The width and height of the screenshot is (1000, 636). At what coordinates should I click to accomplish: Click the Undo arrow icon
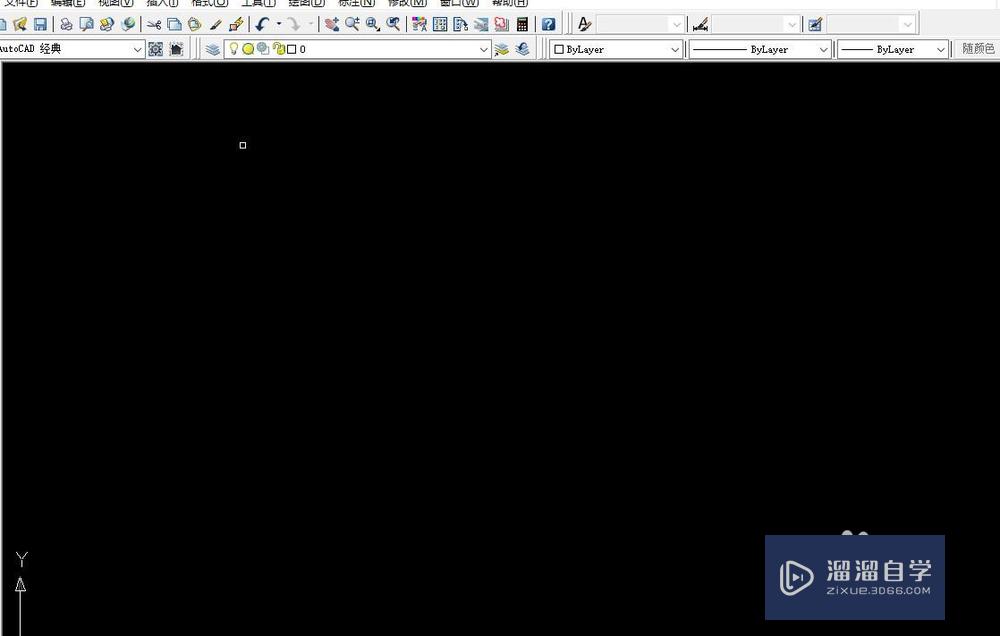point(260,23)
